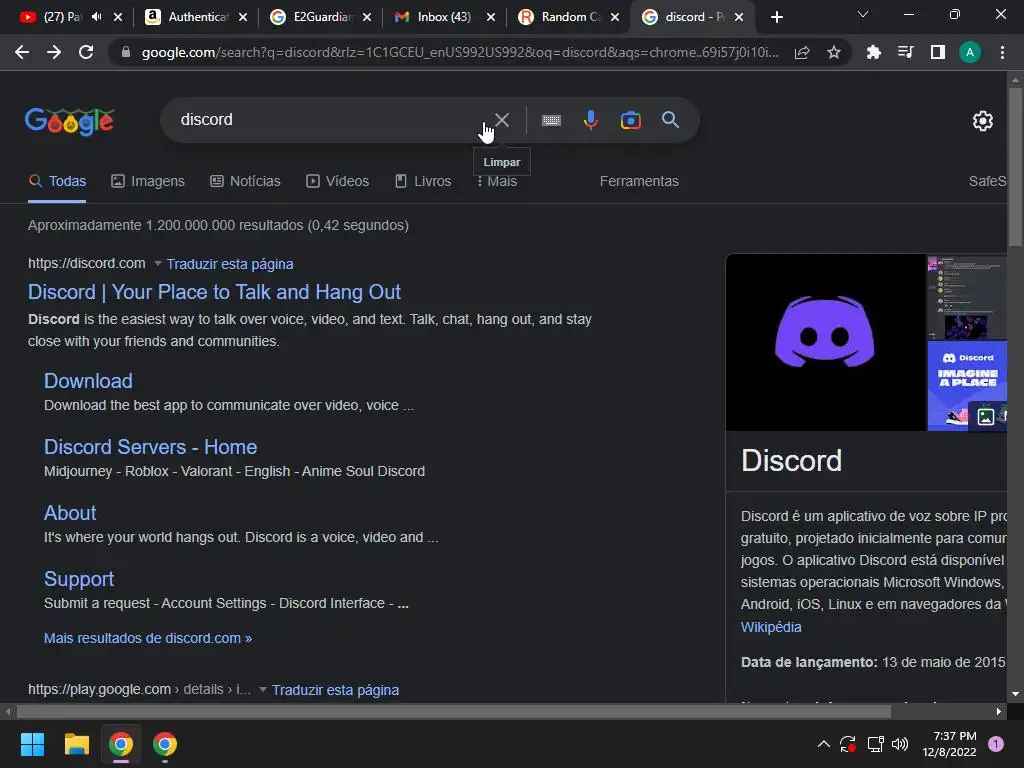Switch to the Notícias results tab
This screenshot has width=1024, height=768.
tap(245, 181)
